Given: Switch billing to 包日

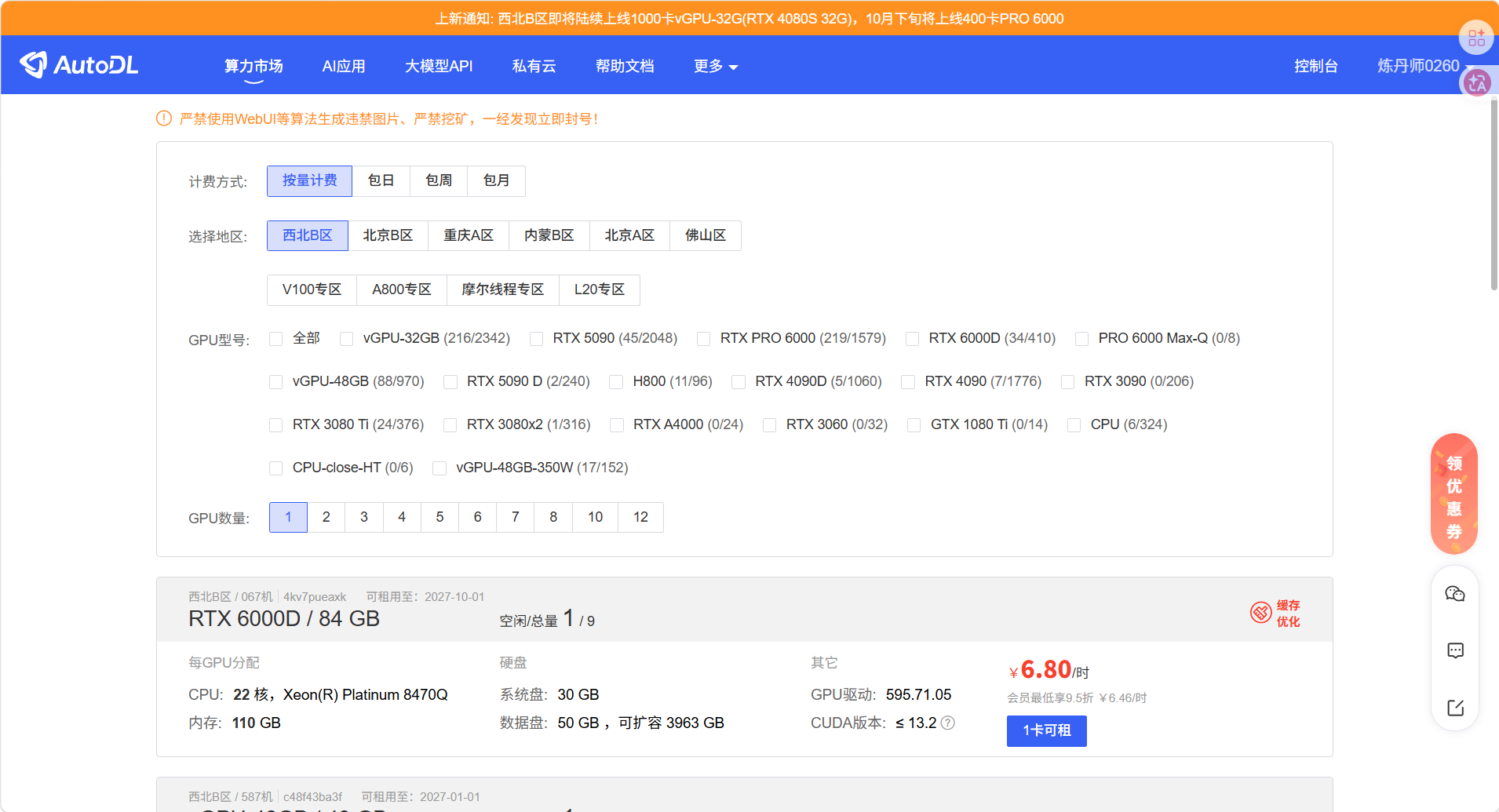Looking at the screenshot, I should coord(381,181).
